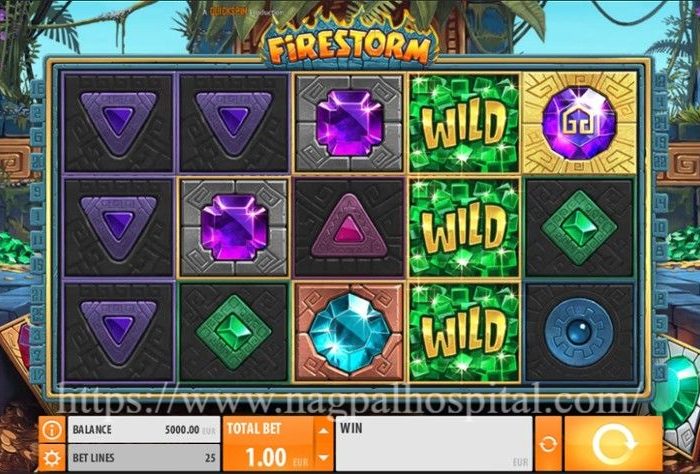This screenshot has width=700, height=474.
Task: Click the purple gem in top row
Action: pyautogui.click(x=349, y=123)
